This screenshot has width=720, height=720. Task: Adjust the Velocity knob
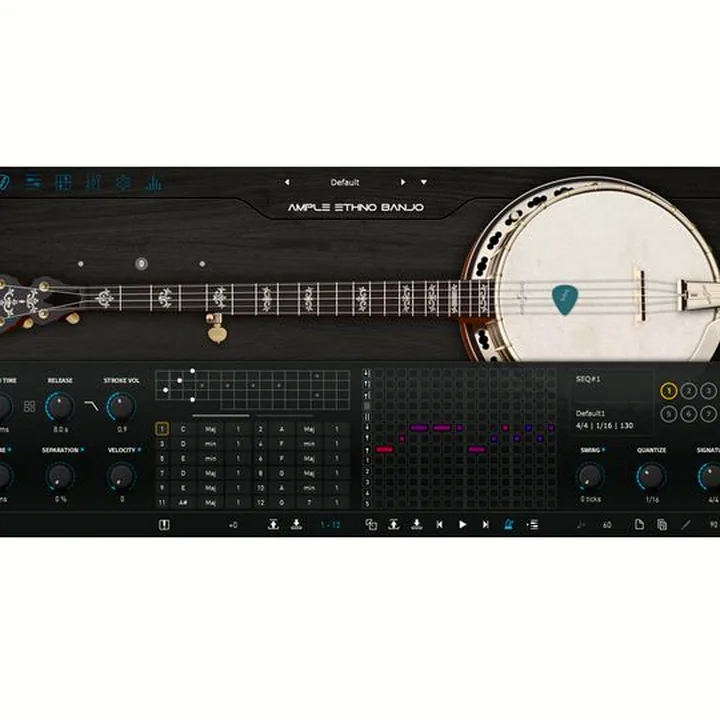[121, 476]
